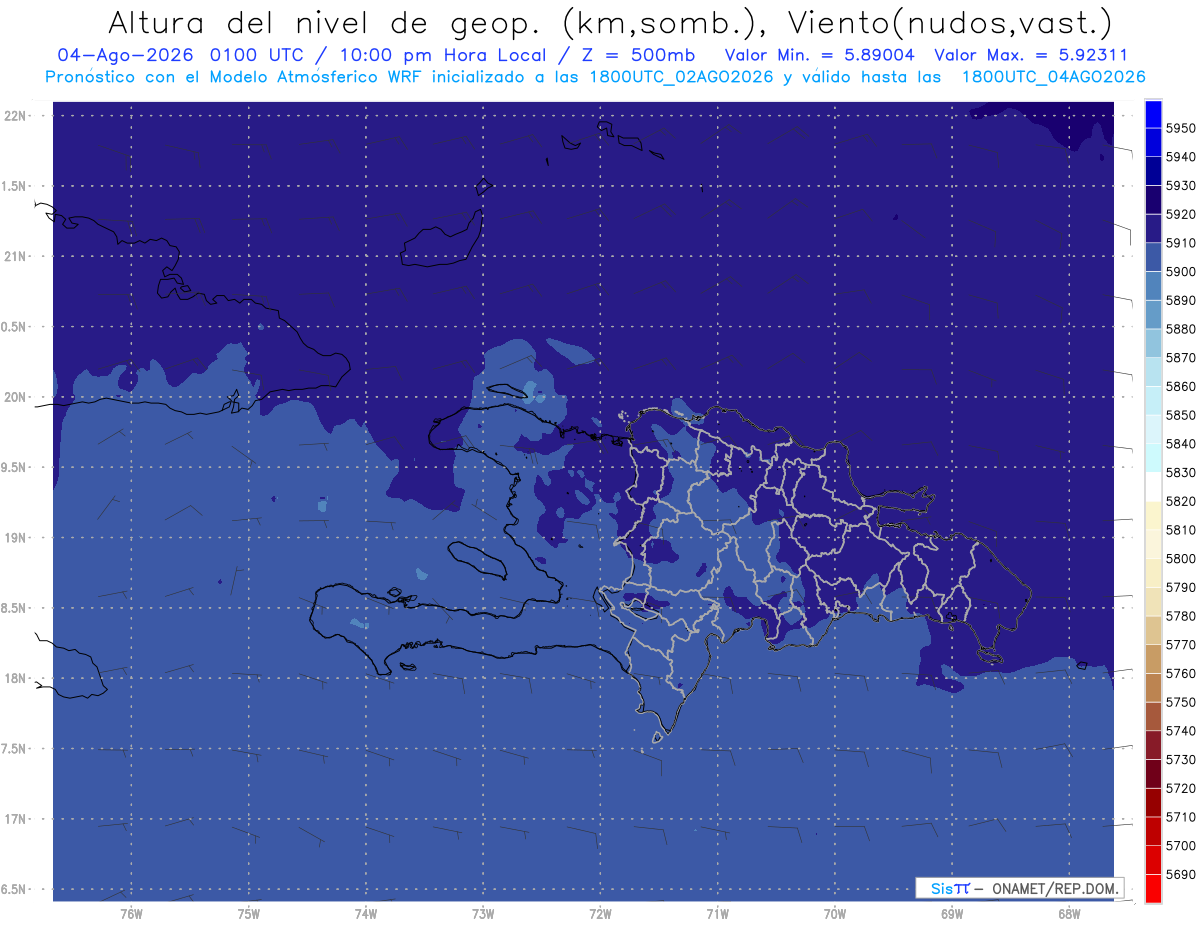Viewport: 1200px width, 927px height.
Task: Click the '70W' longitude label
Action: coord(834,913)
